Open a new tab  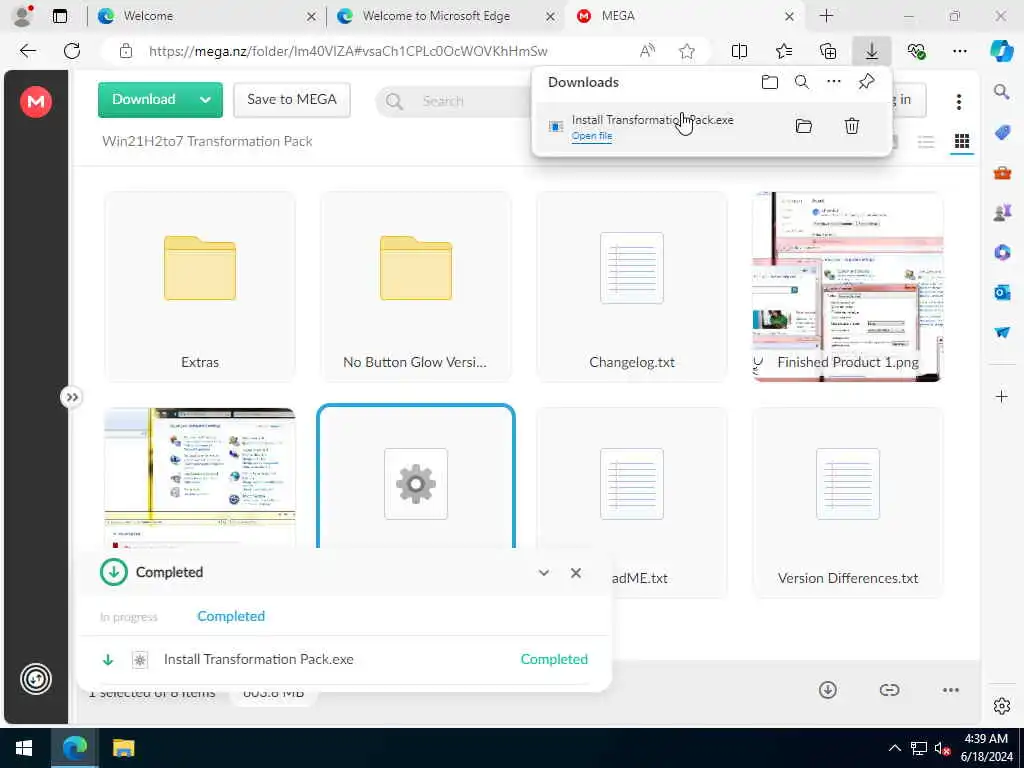tap(826, 16)
